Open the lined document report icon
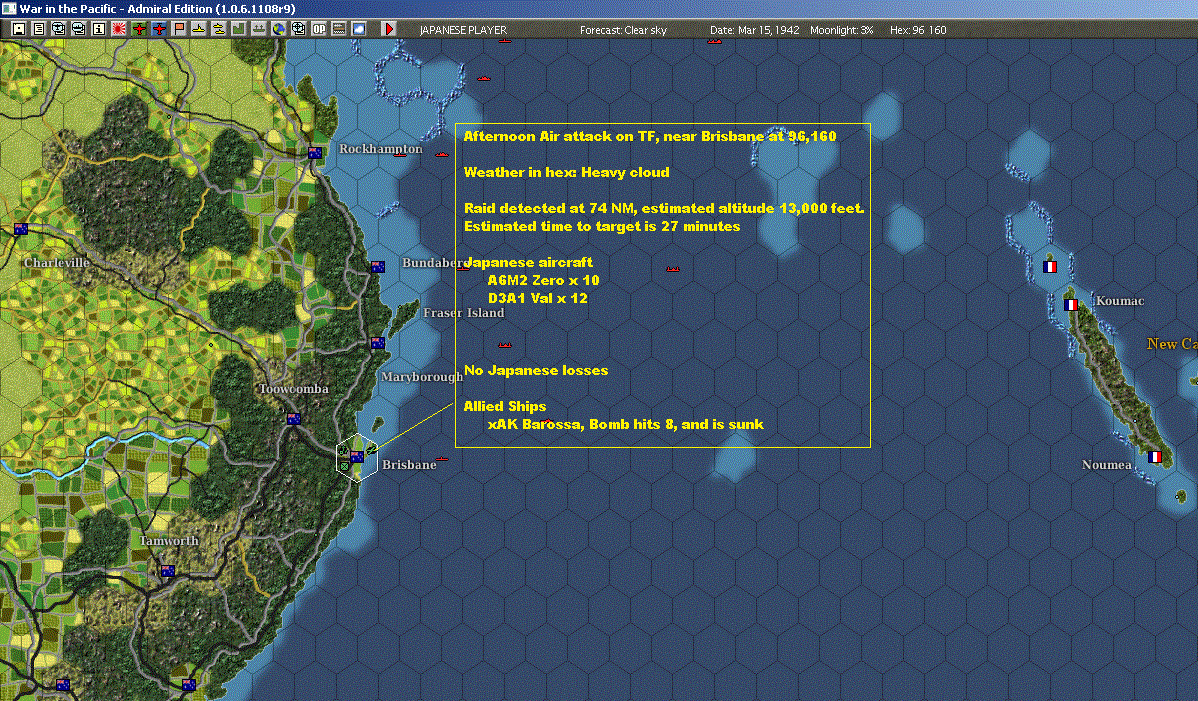Viewport: 1198px width, 701px height. click(39, 29)
